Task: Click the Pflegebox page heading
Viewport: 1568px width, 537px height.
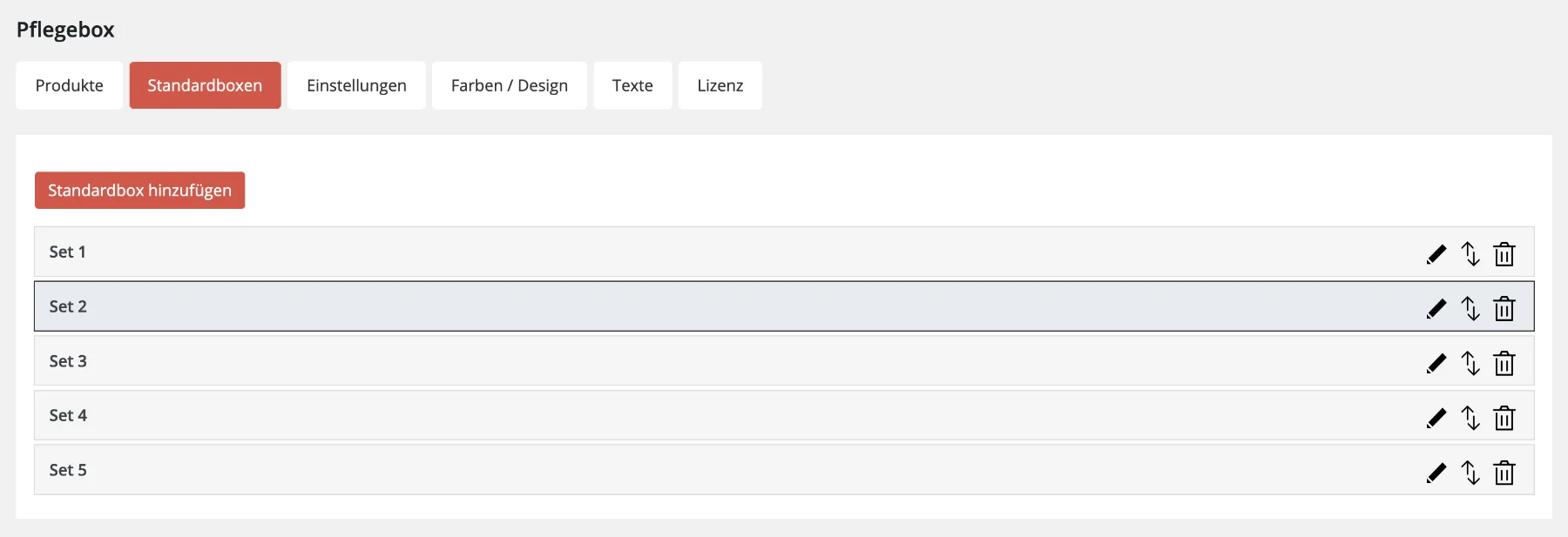Action: (x=65, y=30)
